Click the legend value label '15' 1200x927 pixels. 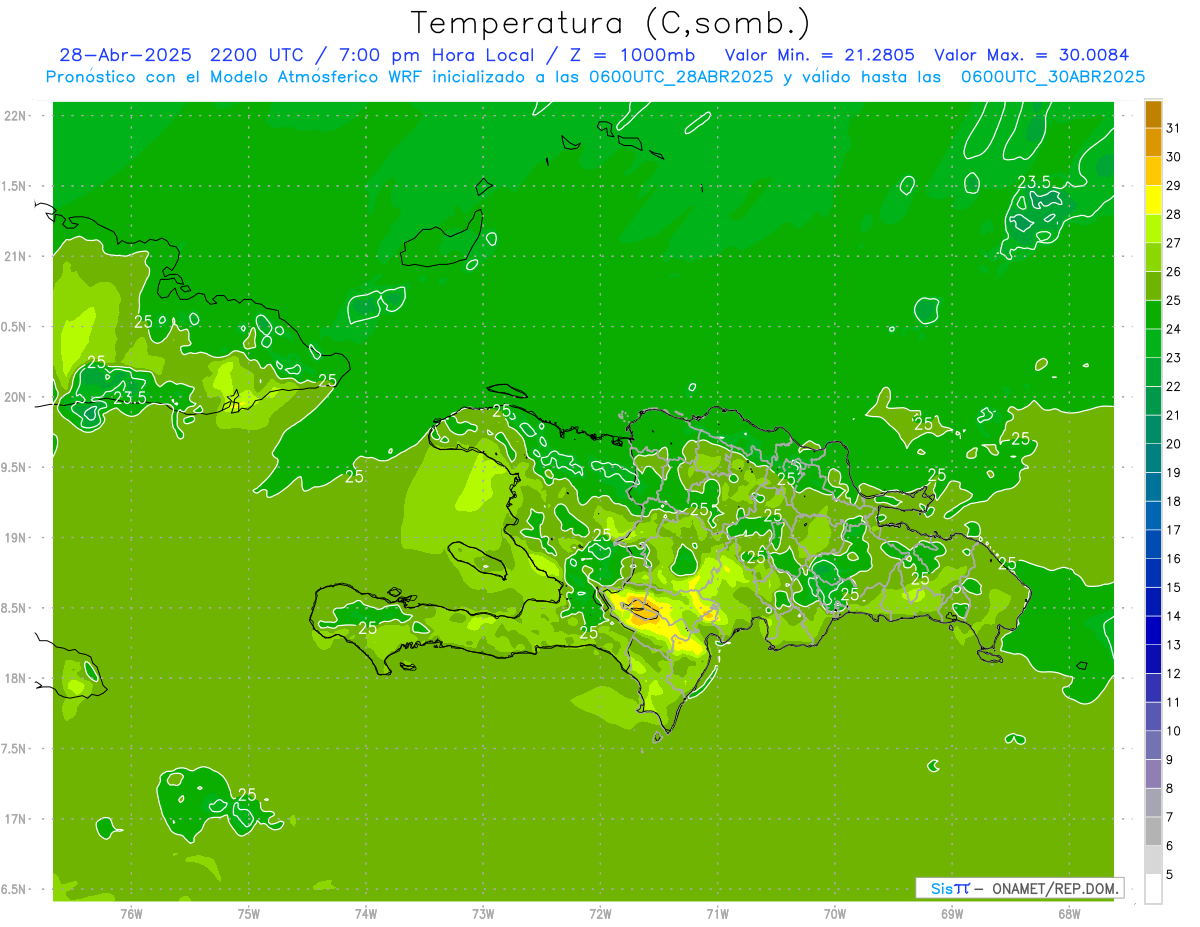[x=1174, y=587]
